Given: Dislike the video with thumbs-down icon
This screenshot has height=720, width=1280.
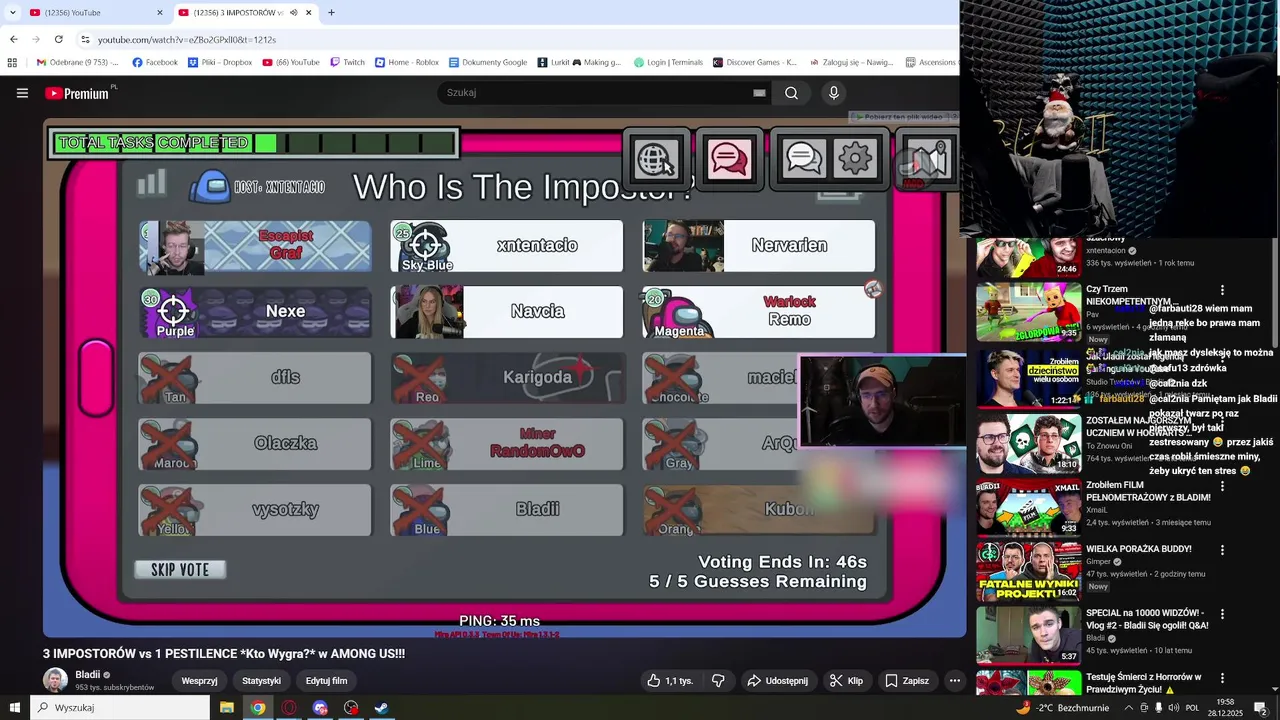Looking at the screenshot, I should pyautogui.click(x=718, y=681).
